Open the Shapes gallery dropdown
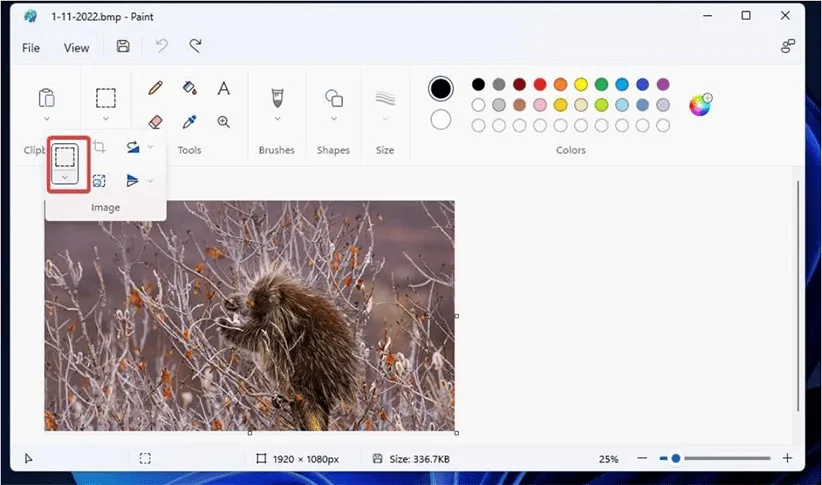822x485 pixels. 333,118
